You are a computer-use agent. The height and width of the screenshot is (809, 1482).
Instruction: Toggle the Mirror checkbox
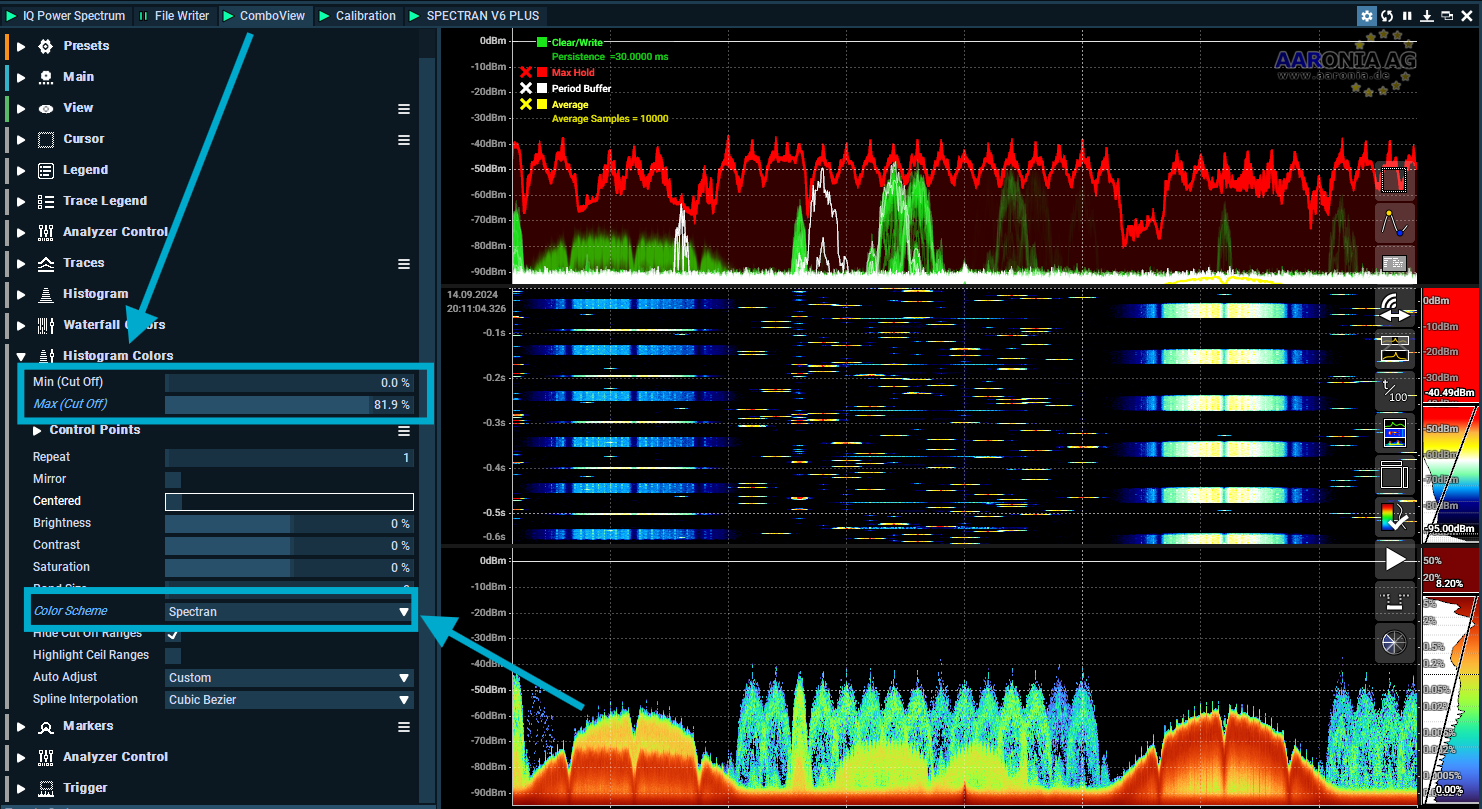coord(173,479)
